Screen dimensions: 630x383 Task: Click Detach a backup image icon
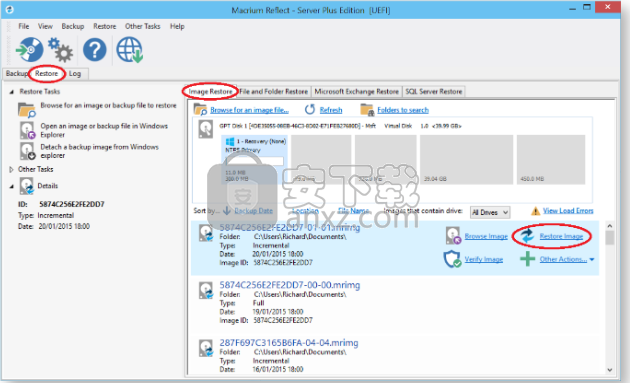28,151
